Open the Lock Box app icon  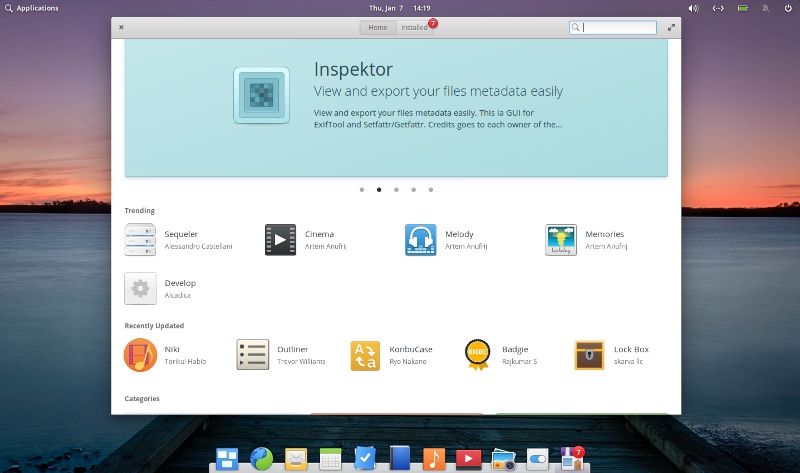589,355
